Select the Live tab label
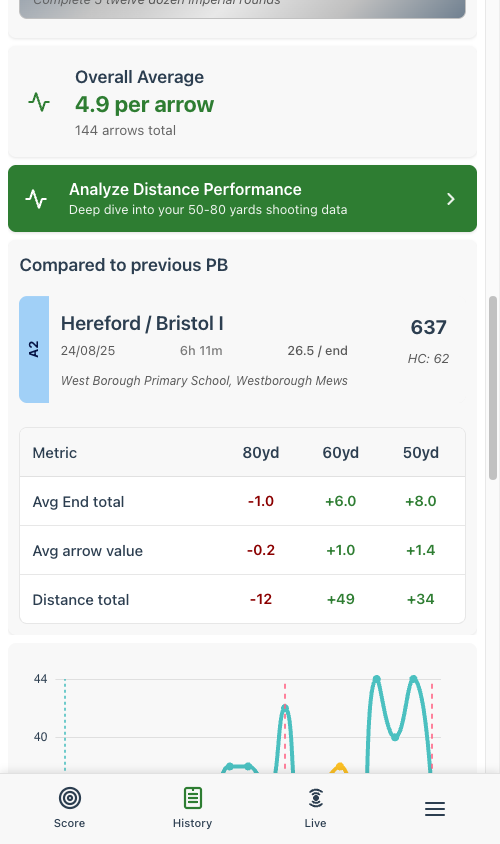This screenshot has width=500, height=844. pyautogui.click(x=315, y=823)
